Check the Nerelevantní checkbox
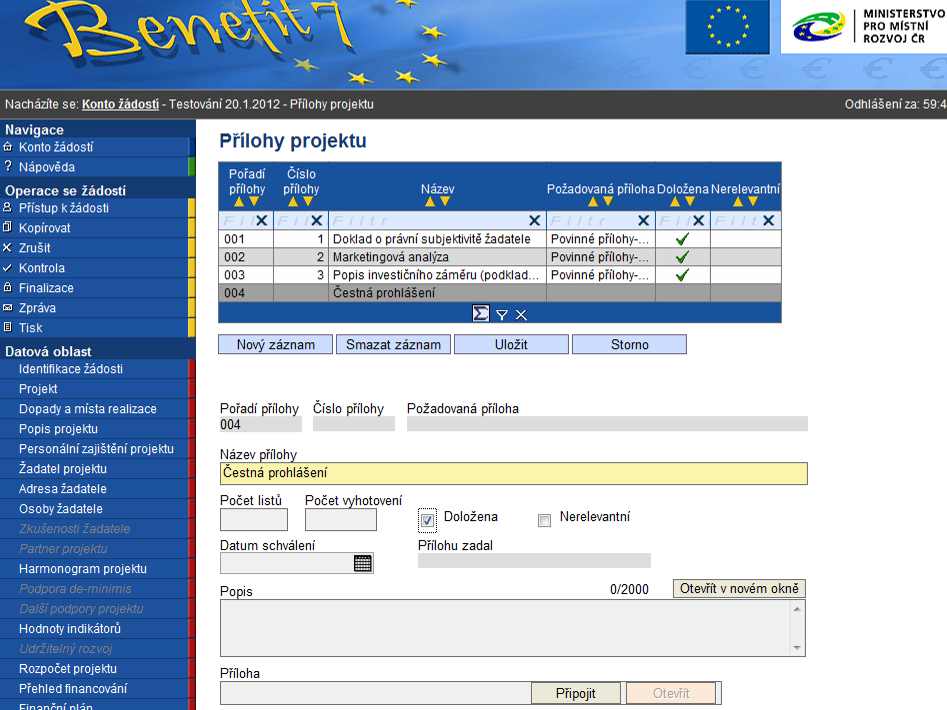 tap(544, 520)
